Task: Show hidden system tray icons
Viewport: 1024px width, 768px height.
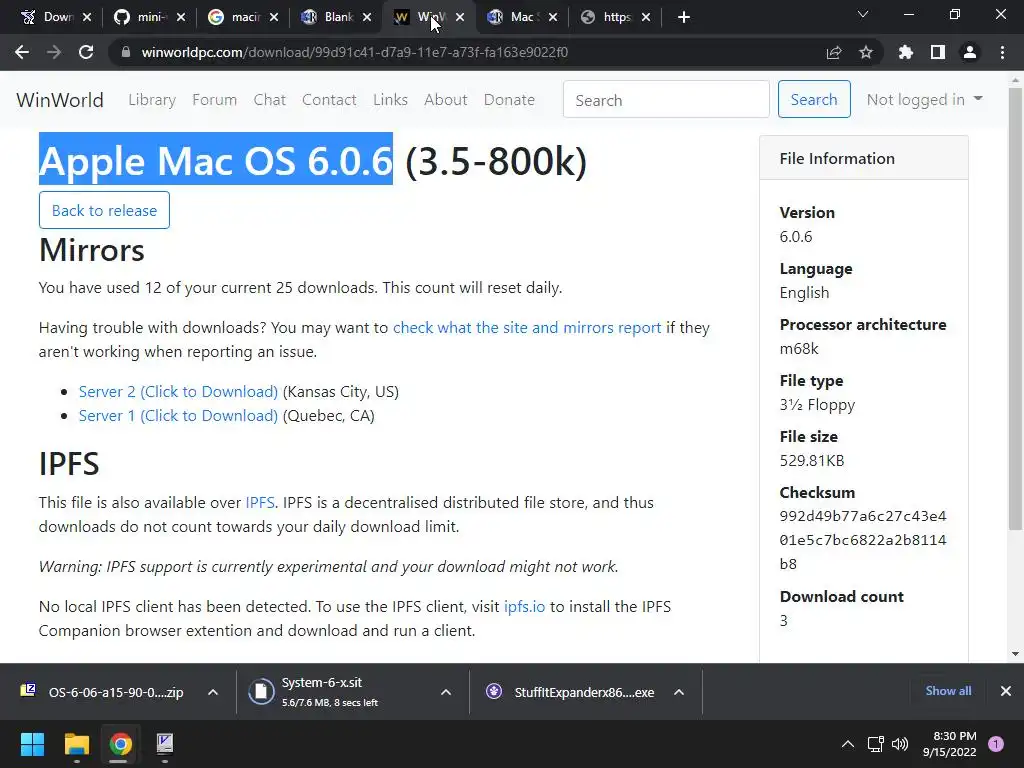Action: pos(848,744)
